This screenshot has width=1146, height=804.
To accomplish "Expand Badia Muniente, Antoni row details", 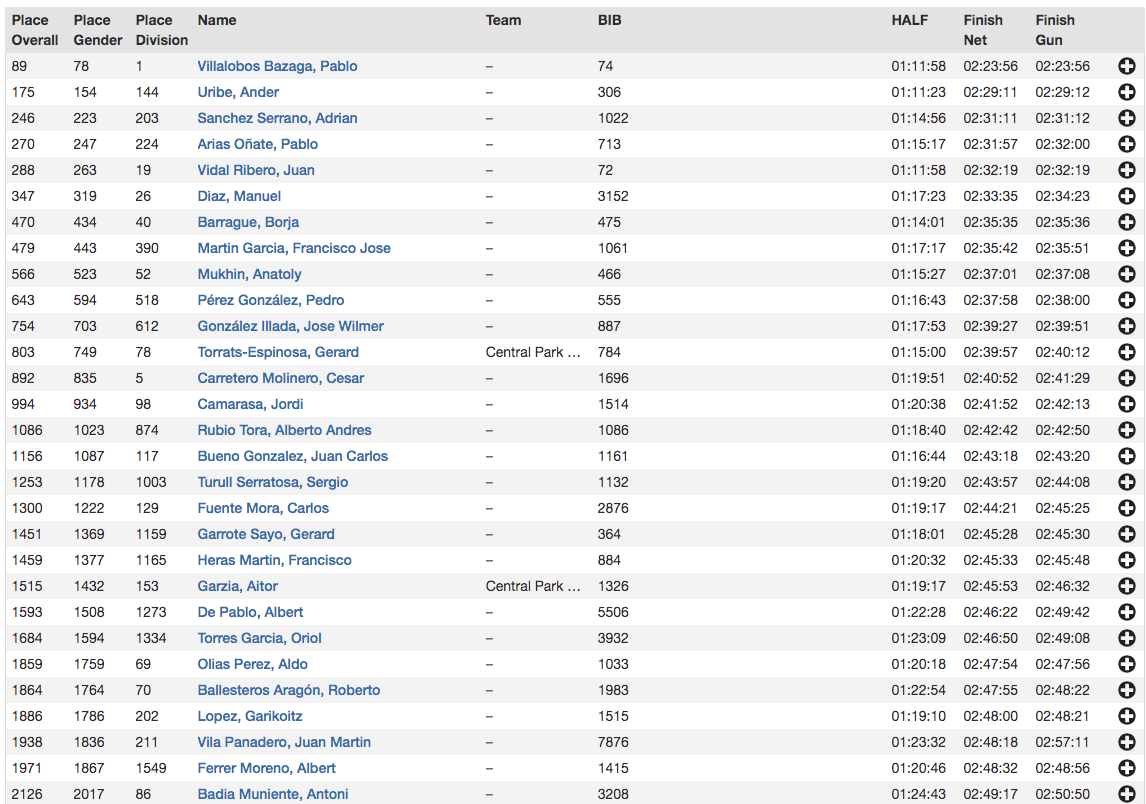I will [x=1126, y=794].
